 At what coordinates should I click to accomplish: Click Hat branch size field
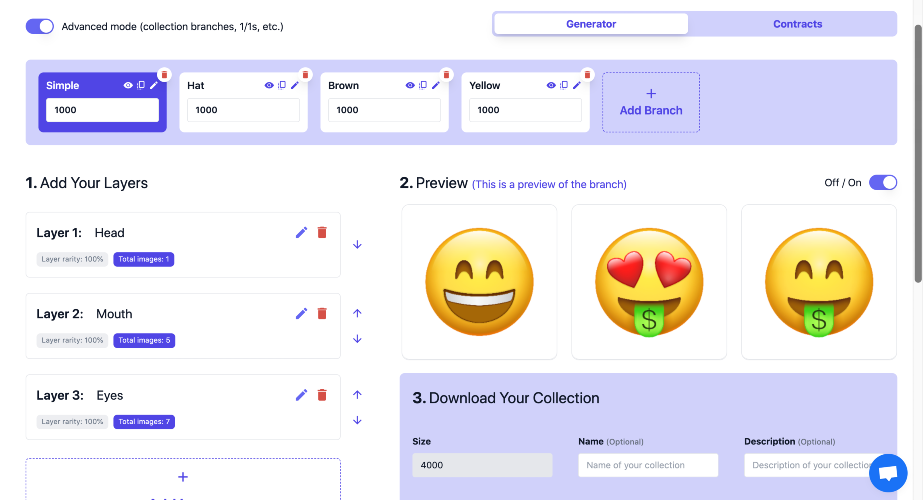coord(243,110)
